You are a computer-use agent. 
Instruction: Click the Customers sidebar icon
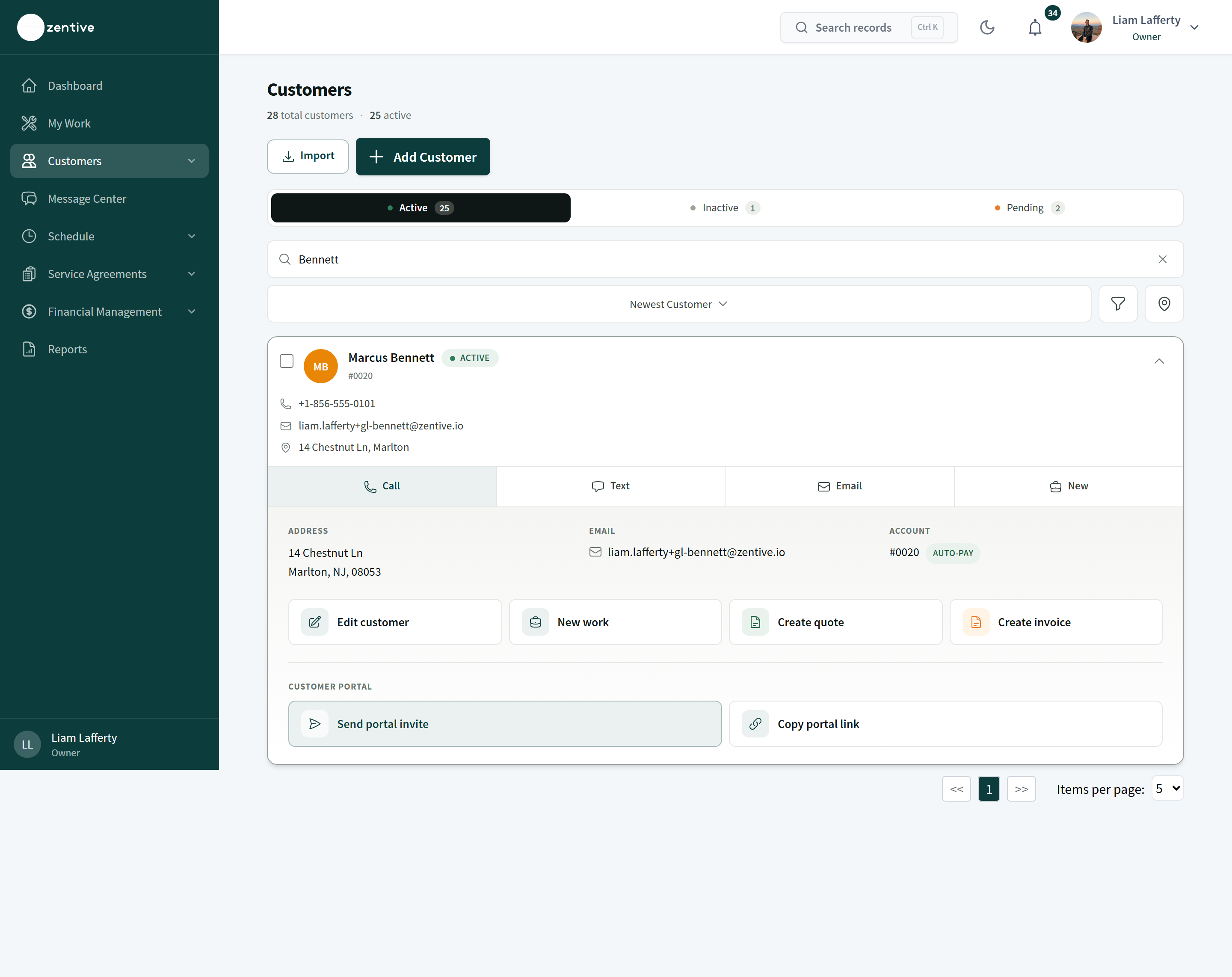point(29,161)
